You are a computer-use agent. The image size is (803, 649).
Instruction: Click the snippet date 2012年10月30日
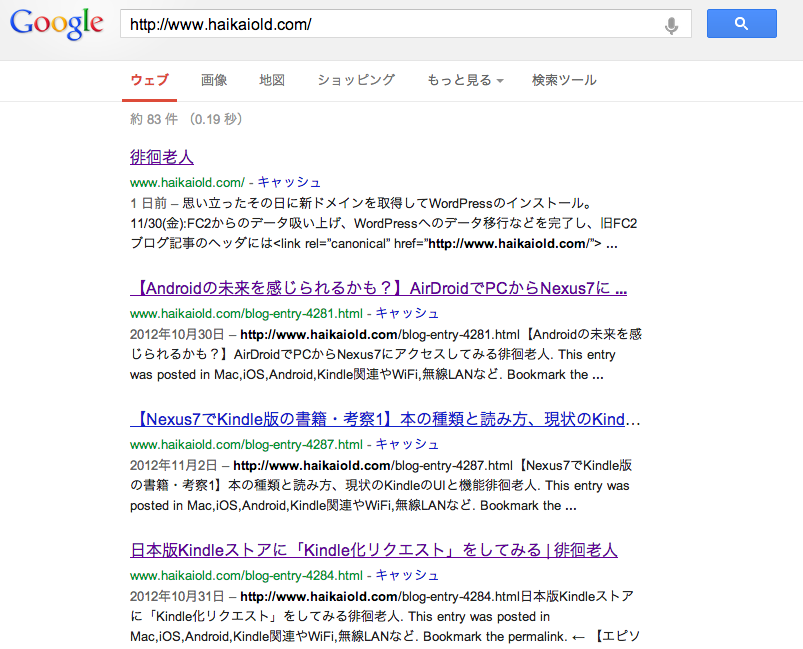click(177, 334)
